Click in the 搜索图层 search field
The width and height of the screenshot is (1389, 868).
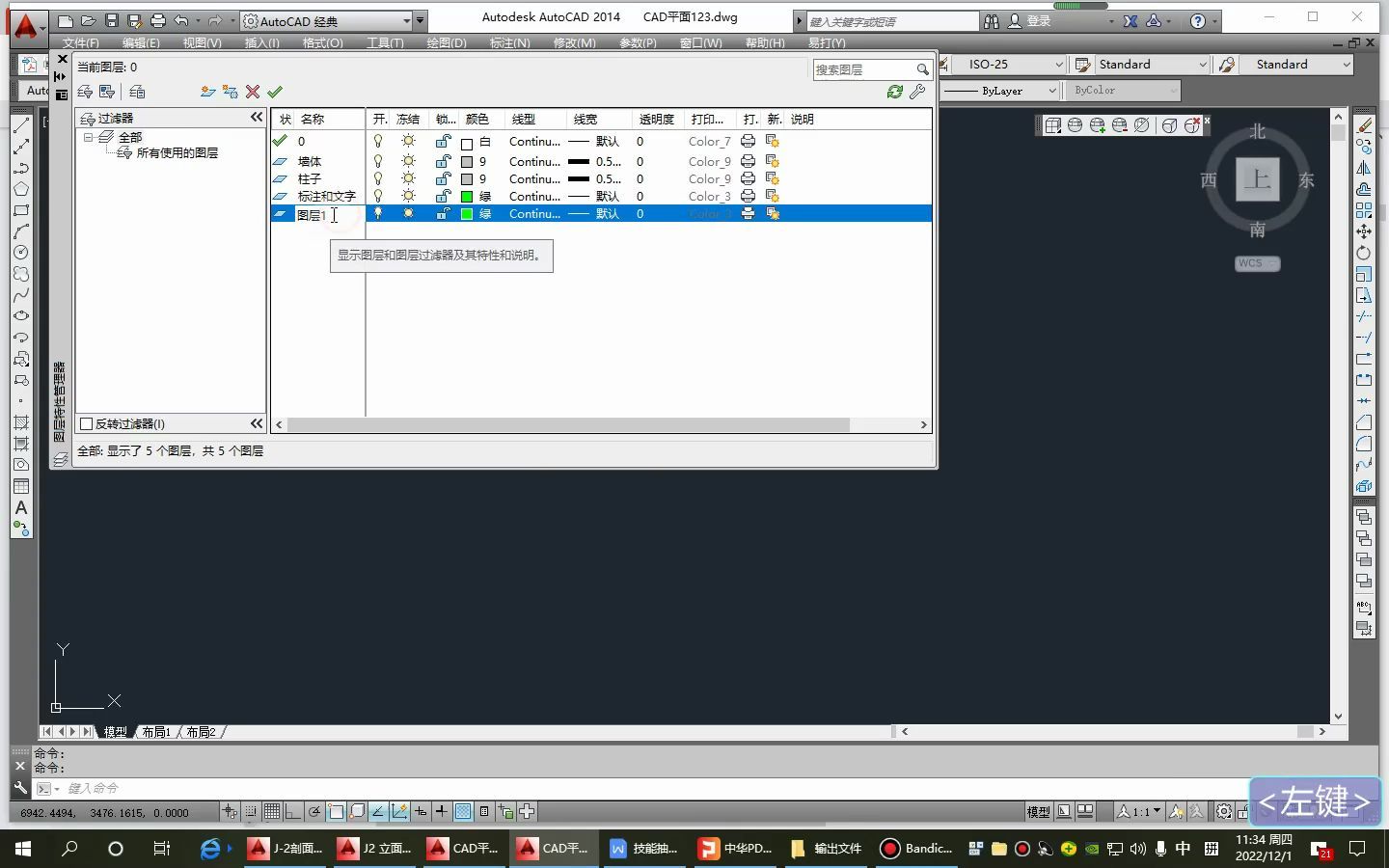pyautogui.click(x=863, y=69)
